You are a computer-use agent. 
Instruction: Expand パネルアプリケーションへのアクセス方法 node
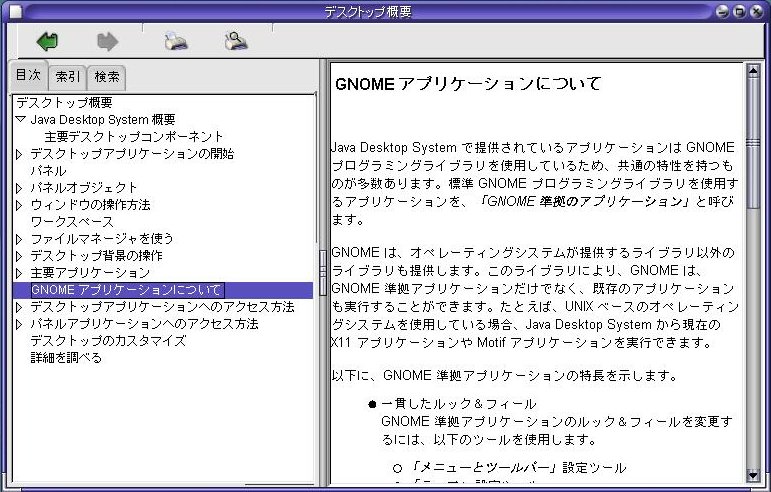pos(19,324)
